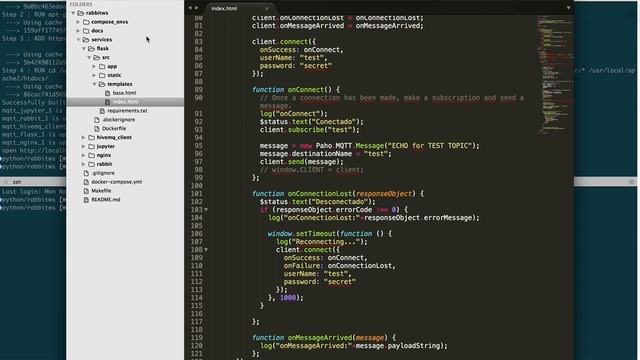Click the compose_envs folder icon

(86, 22)
